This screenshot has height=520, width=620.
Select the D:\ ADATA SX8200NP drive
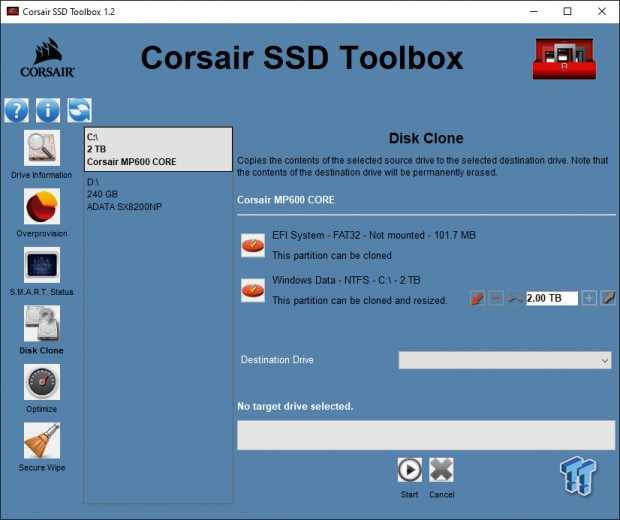click(158, 194)
